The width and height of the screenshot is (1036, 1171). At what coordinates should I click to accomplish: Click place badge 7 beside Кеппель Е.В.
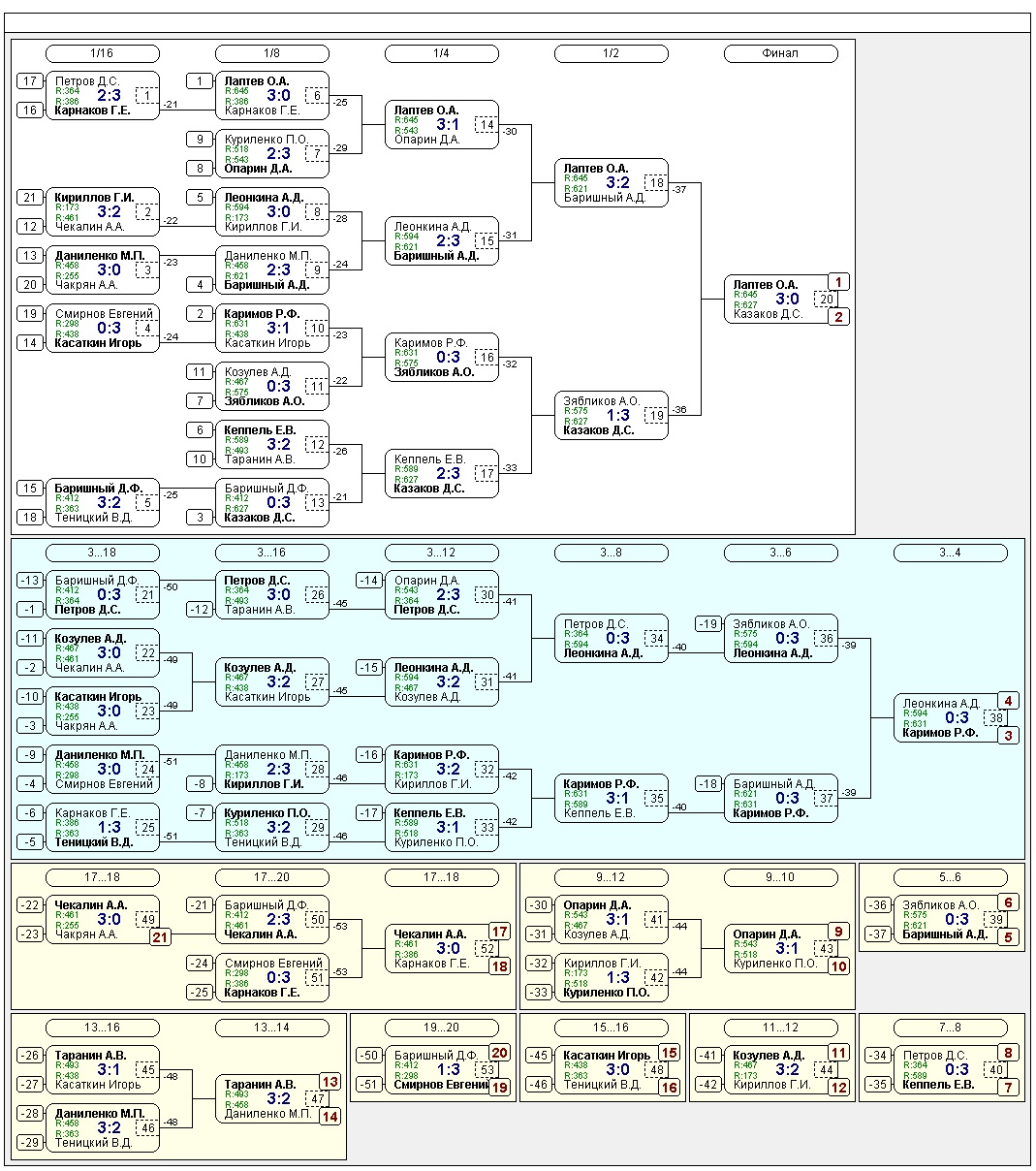pos(1009,1088)
